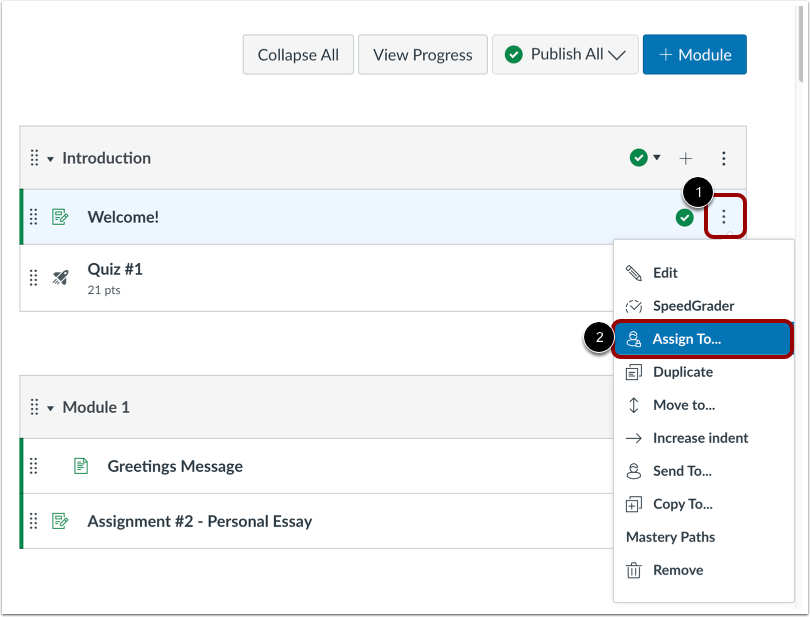This screenshot has height=617, width=810.
Task: Toggle Introduction module published checkmark
Action: pyautogui.click(x=638, y=158)
